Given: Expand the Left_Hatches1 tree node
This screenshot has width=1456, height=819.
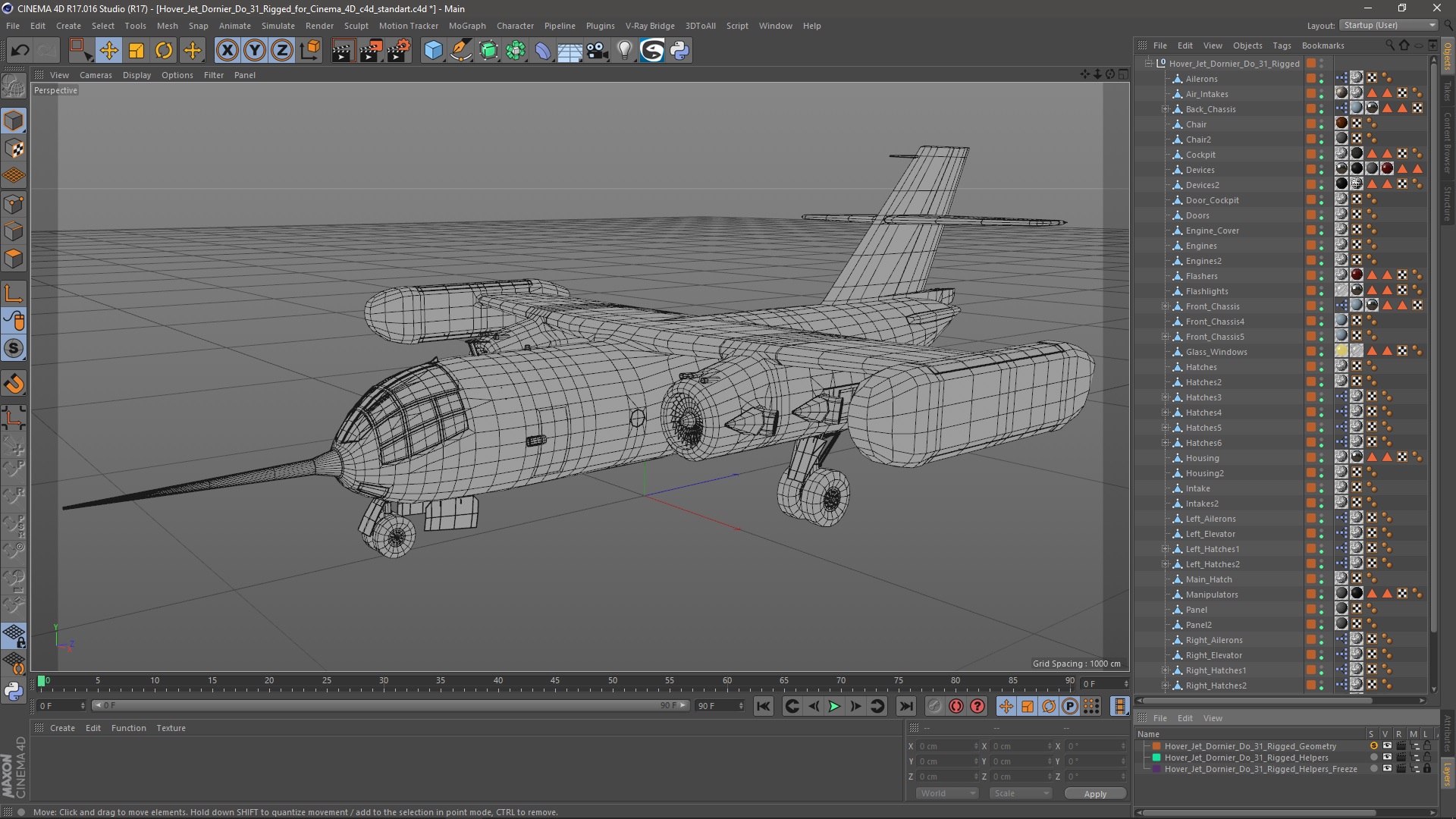Looking at the screenshot, I should click(x=1166, y=549).
